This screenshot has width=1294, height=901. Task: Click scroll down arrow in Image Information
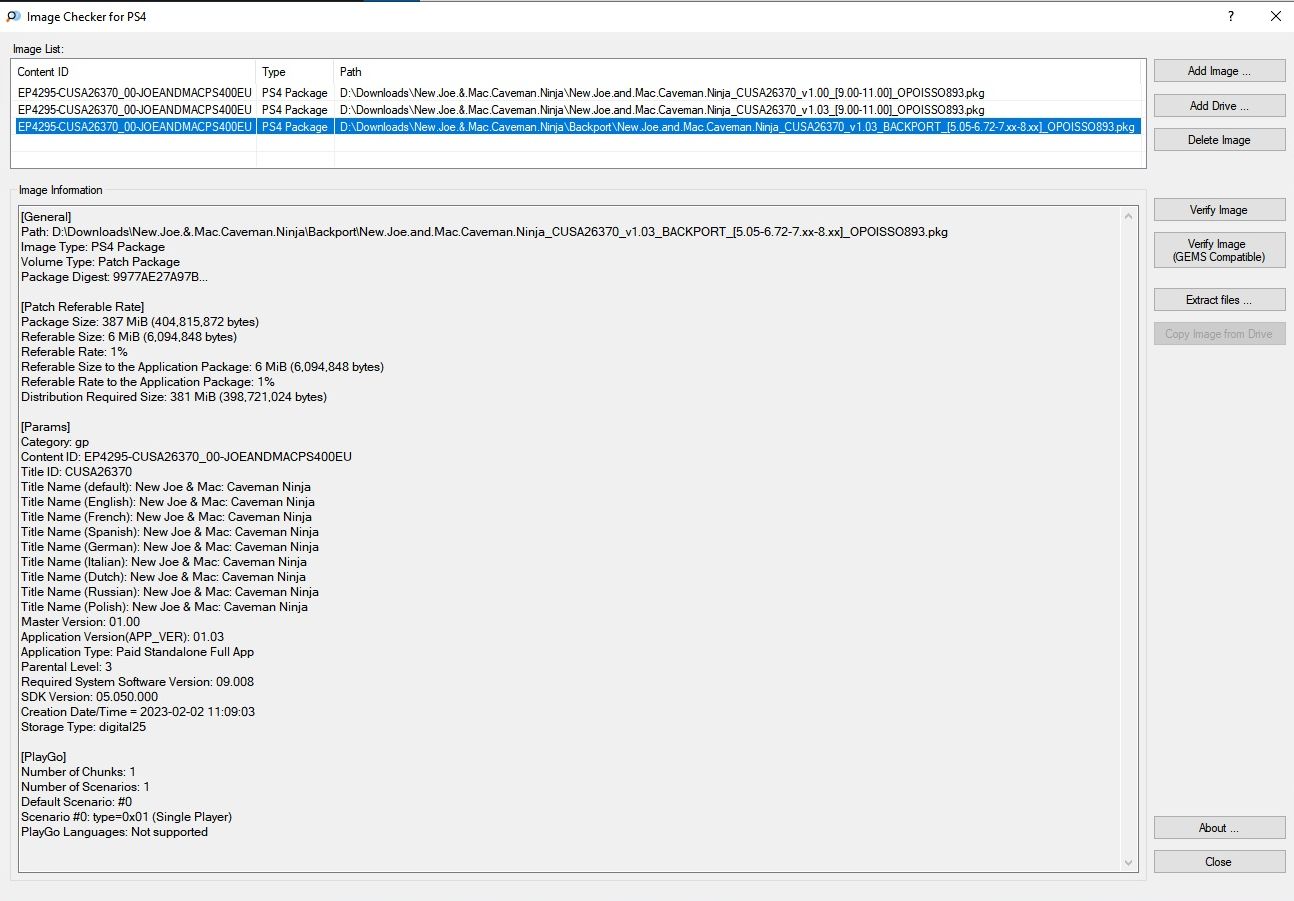coord(1130,862)
